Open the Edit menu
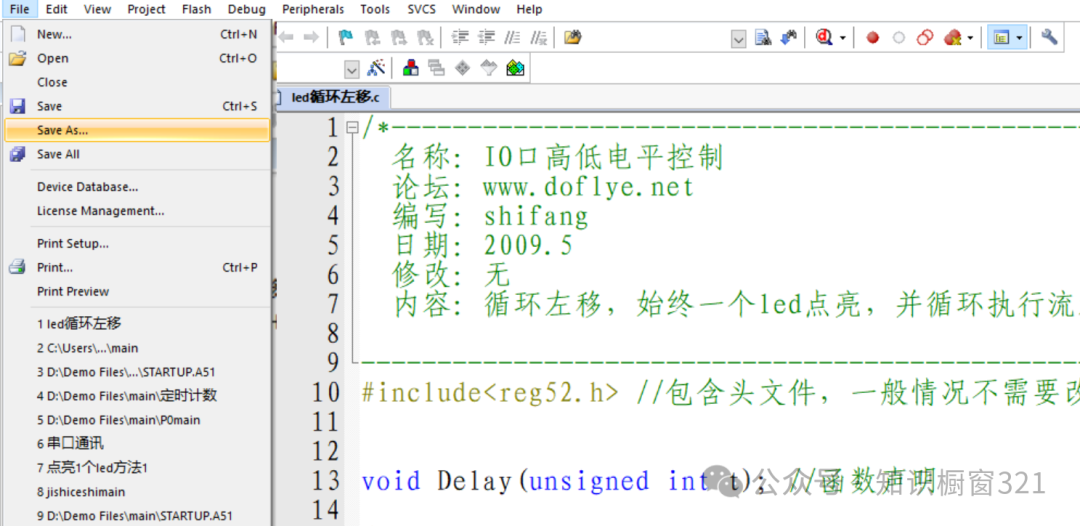The image size is (1080, 526). click(56, 10)
